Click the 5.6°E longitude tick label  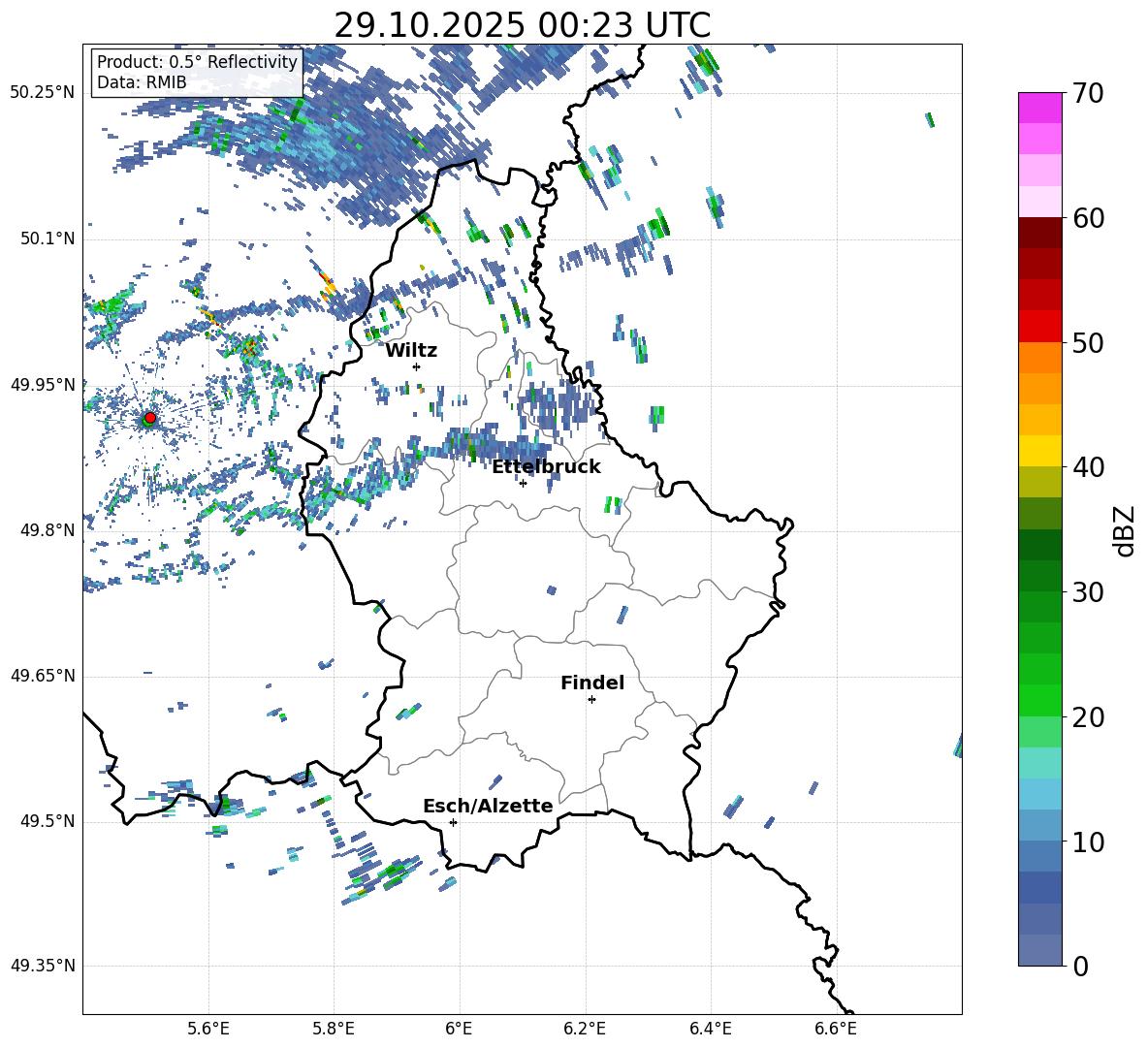coord(207,1029)
